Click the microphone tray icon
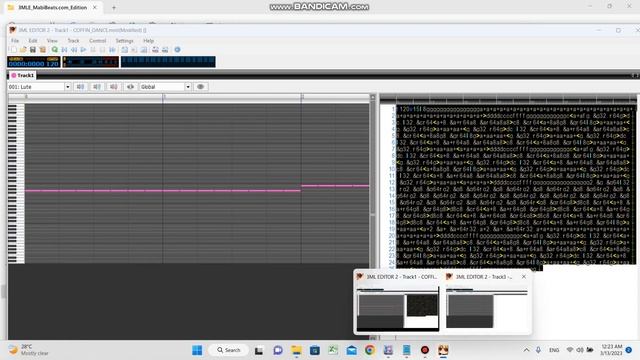 [538, 350]
